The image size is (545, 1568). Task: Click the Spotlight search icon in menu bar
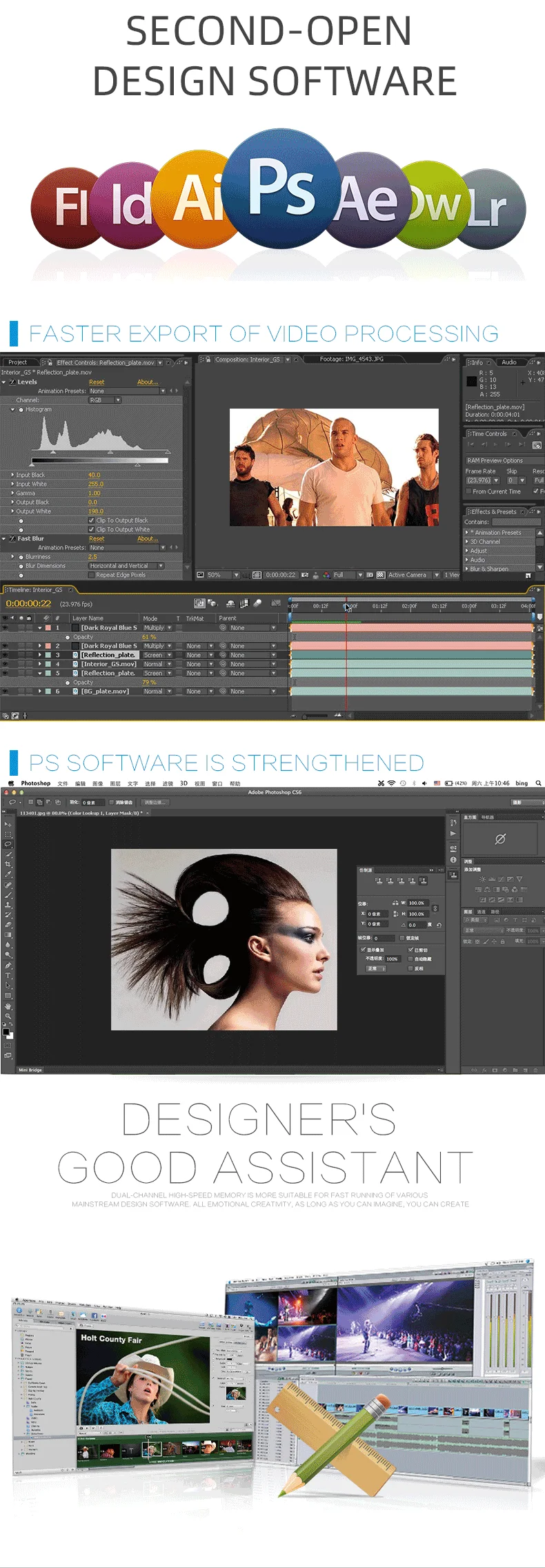pos(538,783)
